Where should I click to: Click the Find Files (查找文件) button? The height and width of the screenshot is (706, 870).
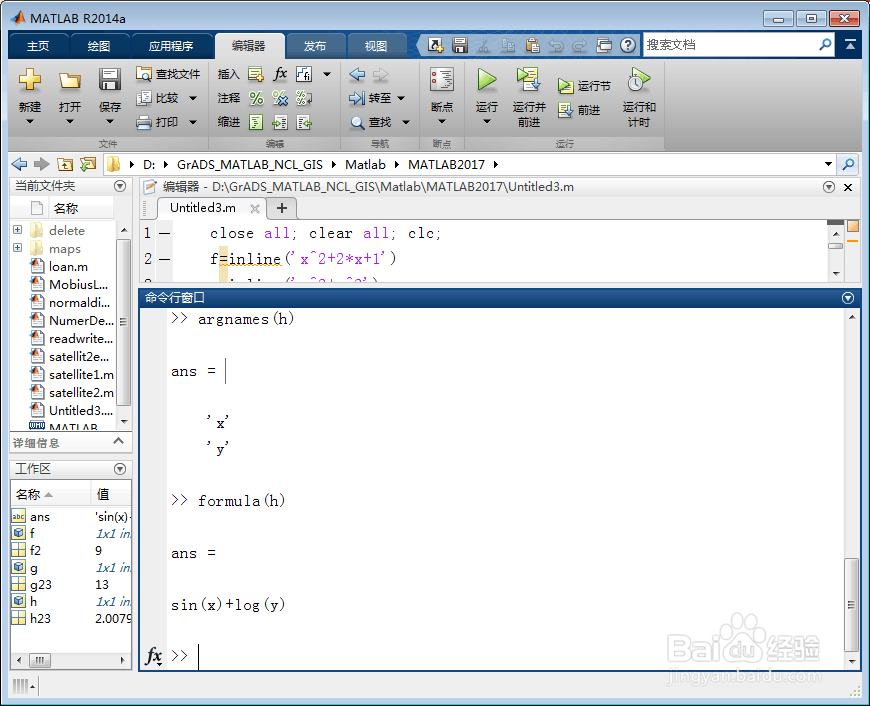pyautogui.click(x=168, y=74)
